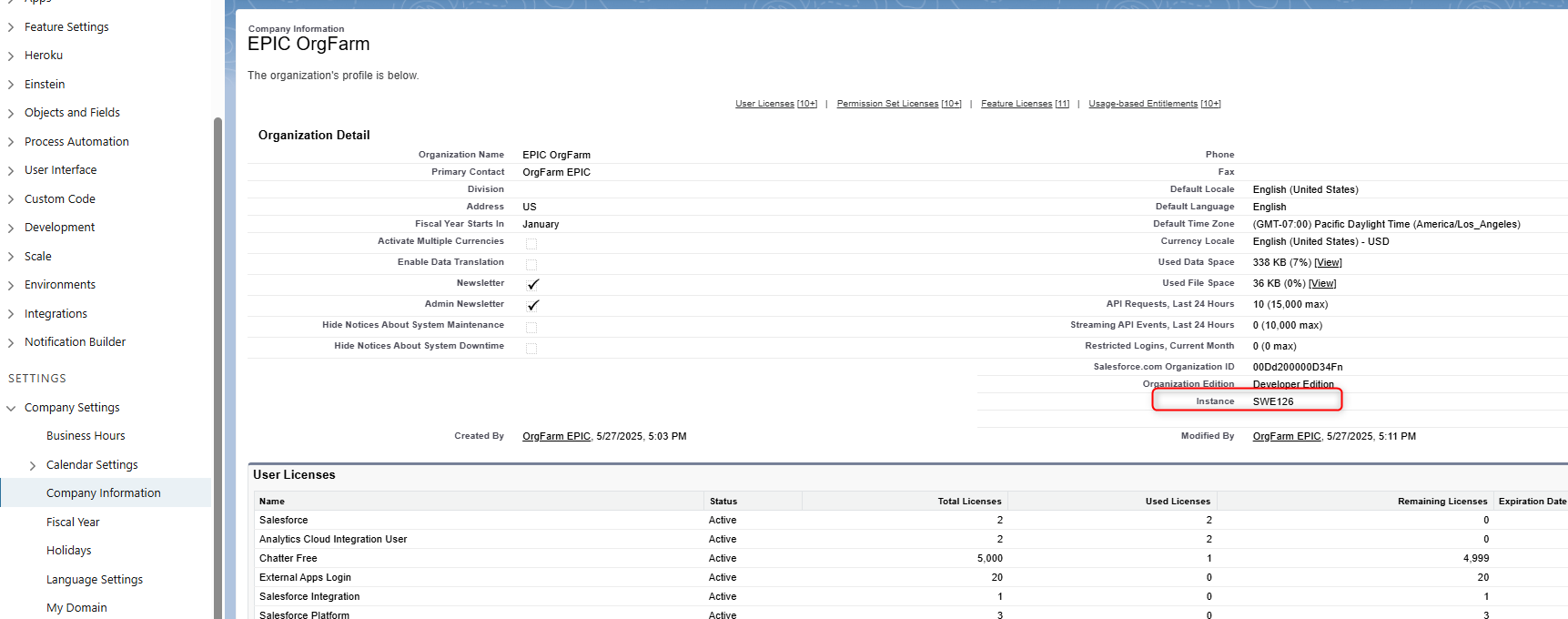This screenshot has height=619, width=1568.
Task: Open Holidays in sidebar
Action: click(x=69, y=551)
